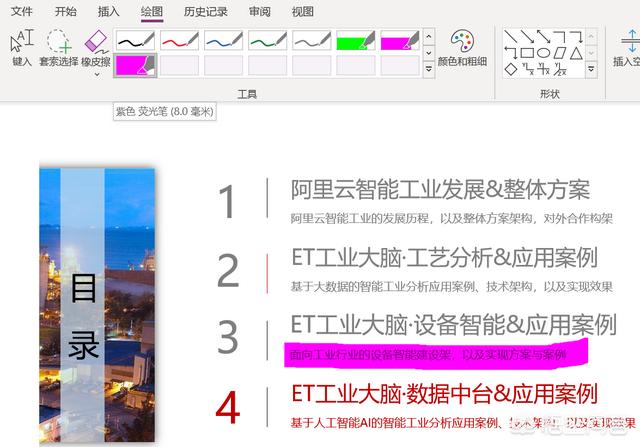Select the 键入 (Type) text cursor tool
Viewport: 640px width, 447px height.
(22, 48)
